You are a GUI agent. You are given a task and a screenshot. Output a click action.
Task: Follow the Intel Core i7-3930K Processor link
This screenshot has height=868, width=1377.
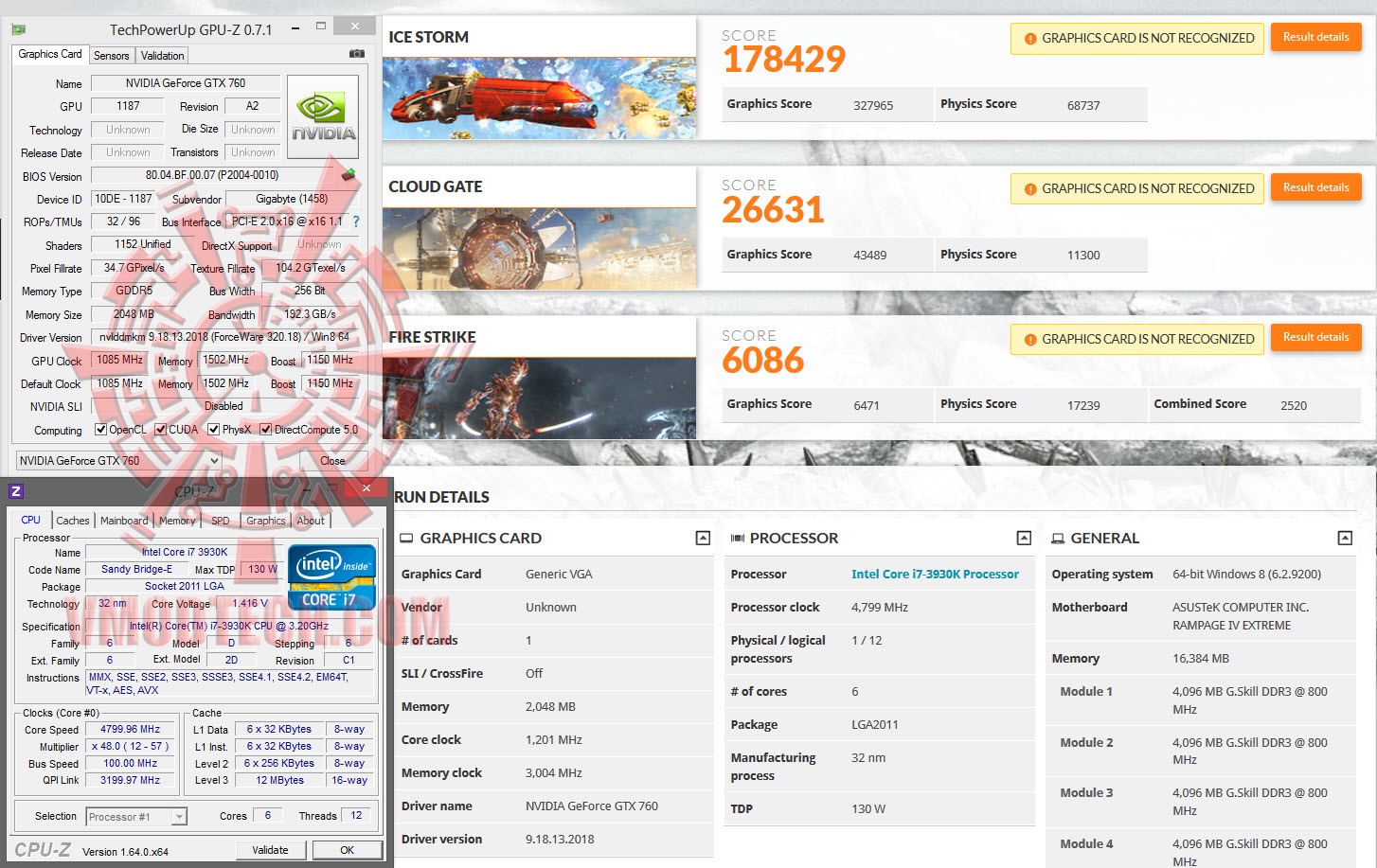(935, 575)
